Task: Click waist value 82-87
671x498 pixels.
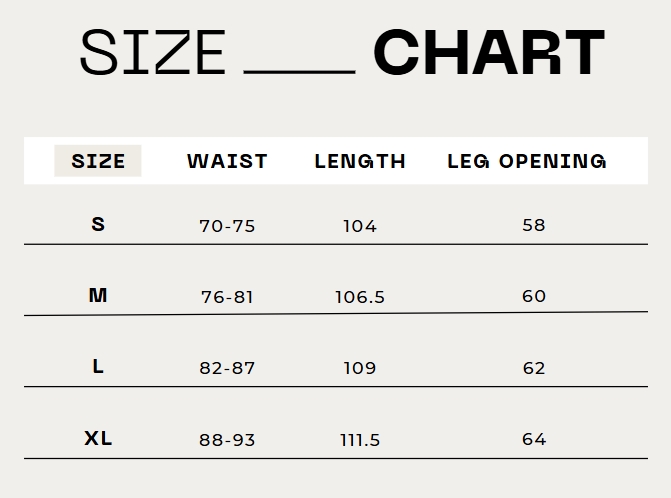Action: (x=227, y=368)
